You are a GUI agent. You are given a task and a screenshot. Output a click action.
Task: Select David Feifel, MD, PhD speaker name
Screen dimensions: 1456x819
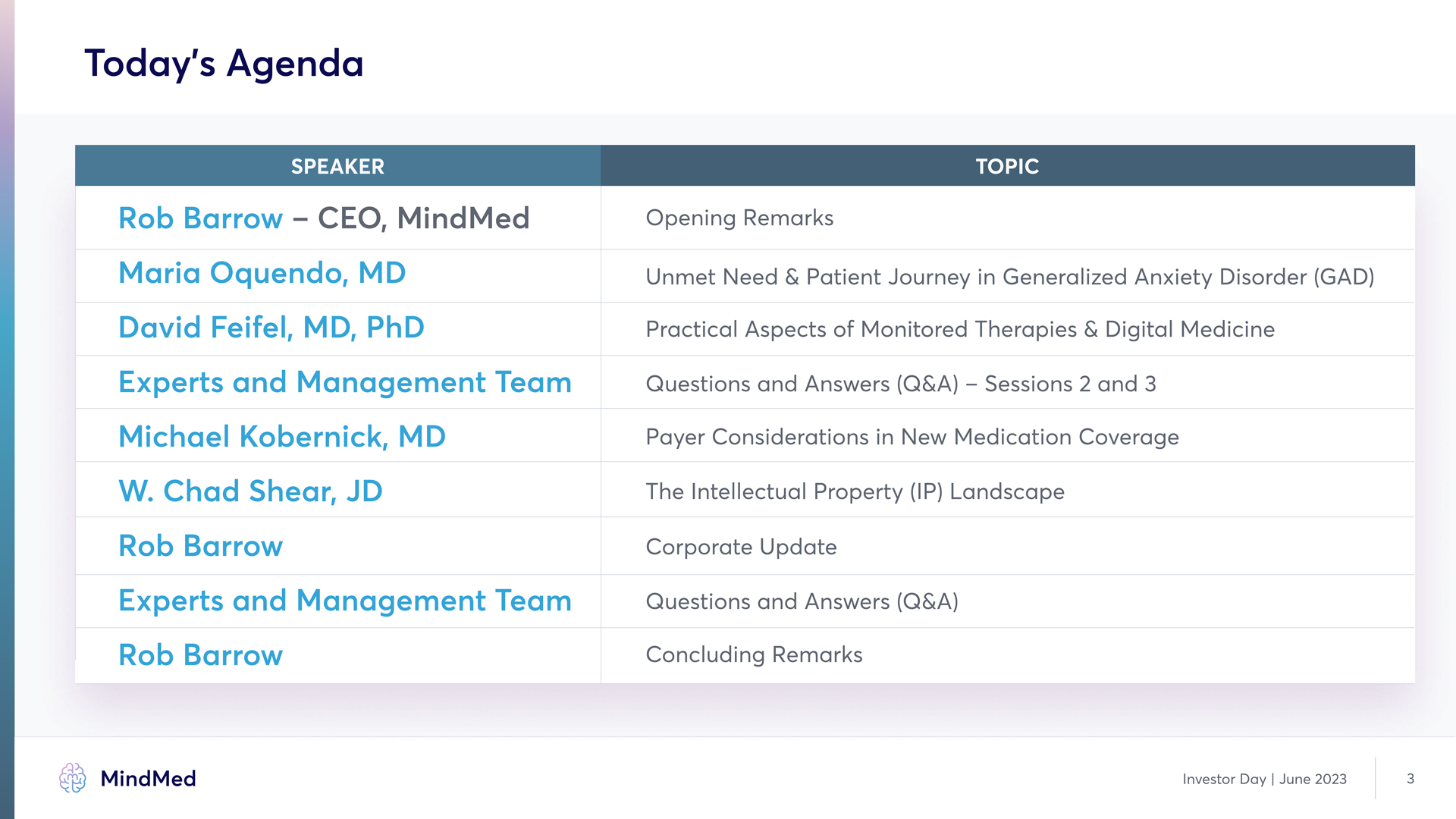point(271,328)
